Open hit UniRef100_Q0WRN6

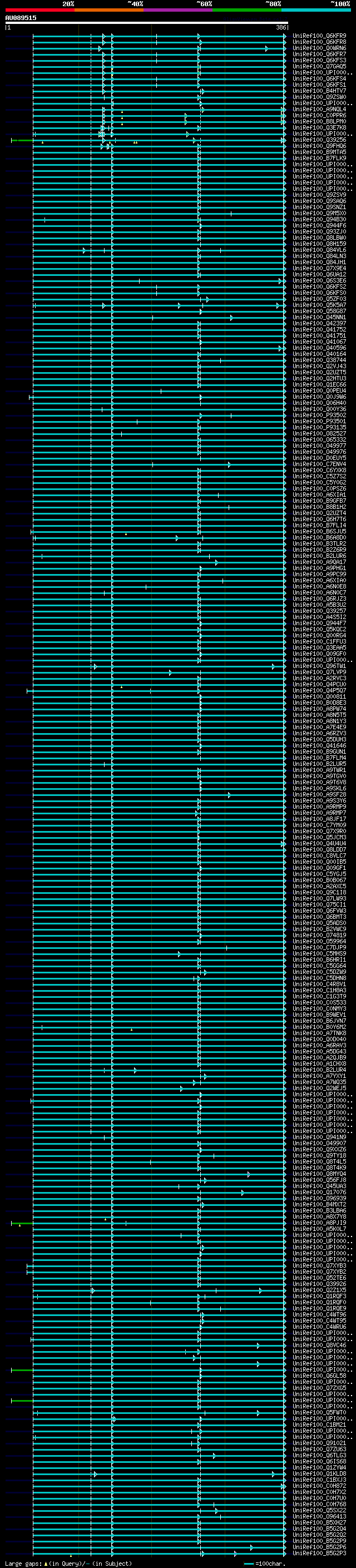tap(319, 48)
